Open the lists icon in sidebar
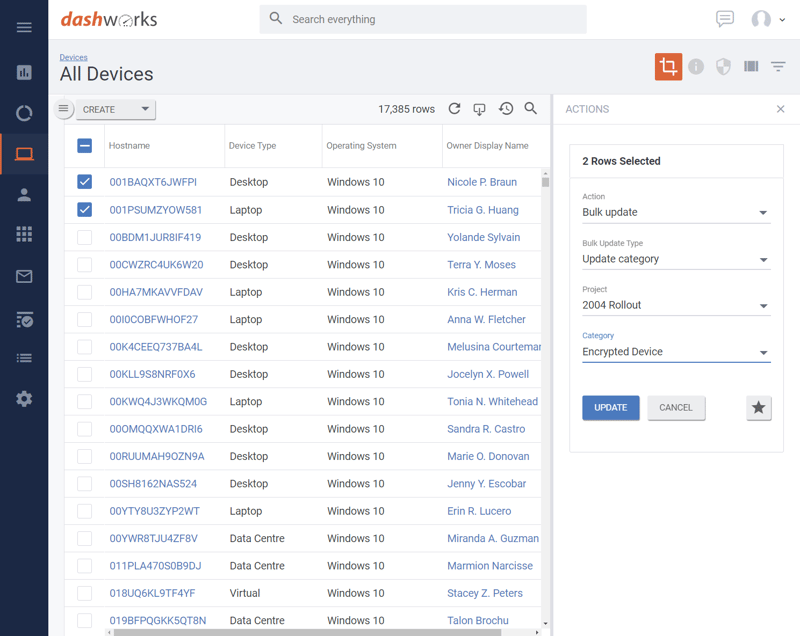This screenshot has width=800, height=636. pos(24,358)
